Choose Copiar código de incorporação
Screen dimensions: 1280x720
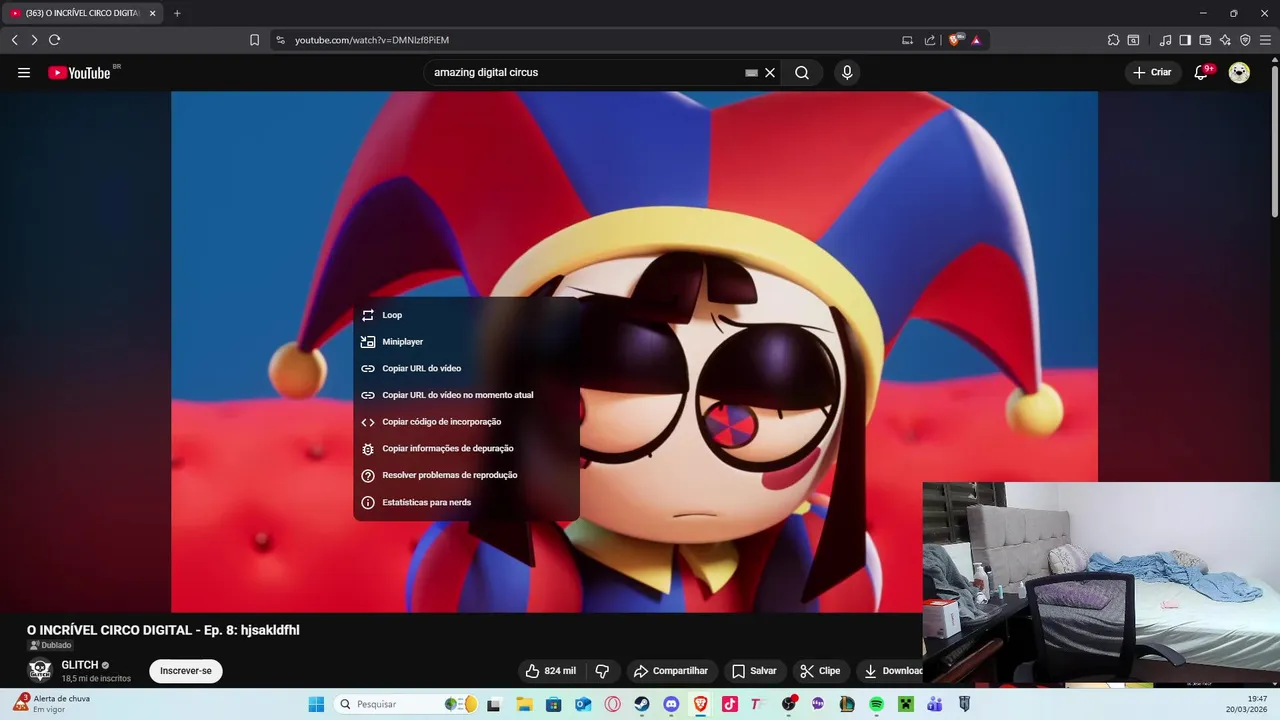466,422
